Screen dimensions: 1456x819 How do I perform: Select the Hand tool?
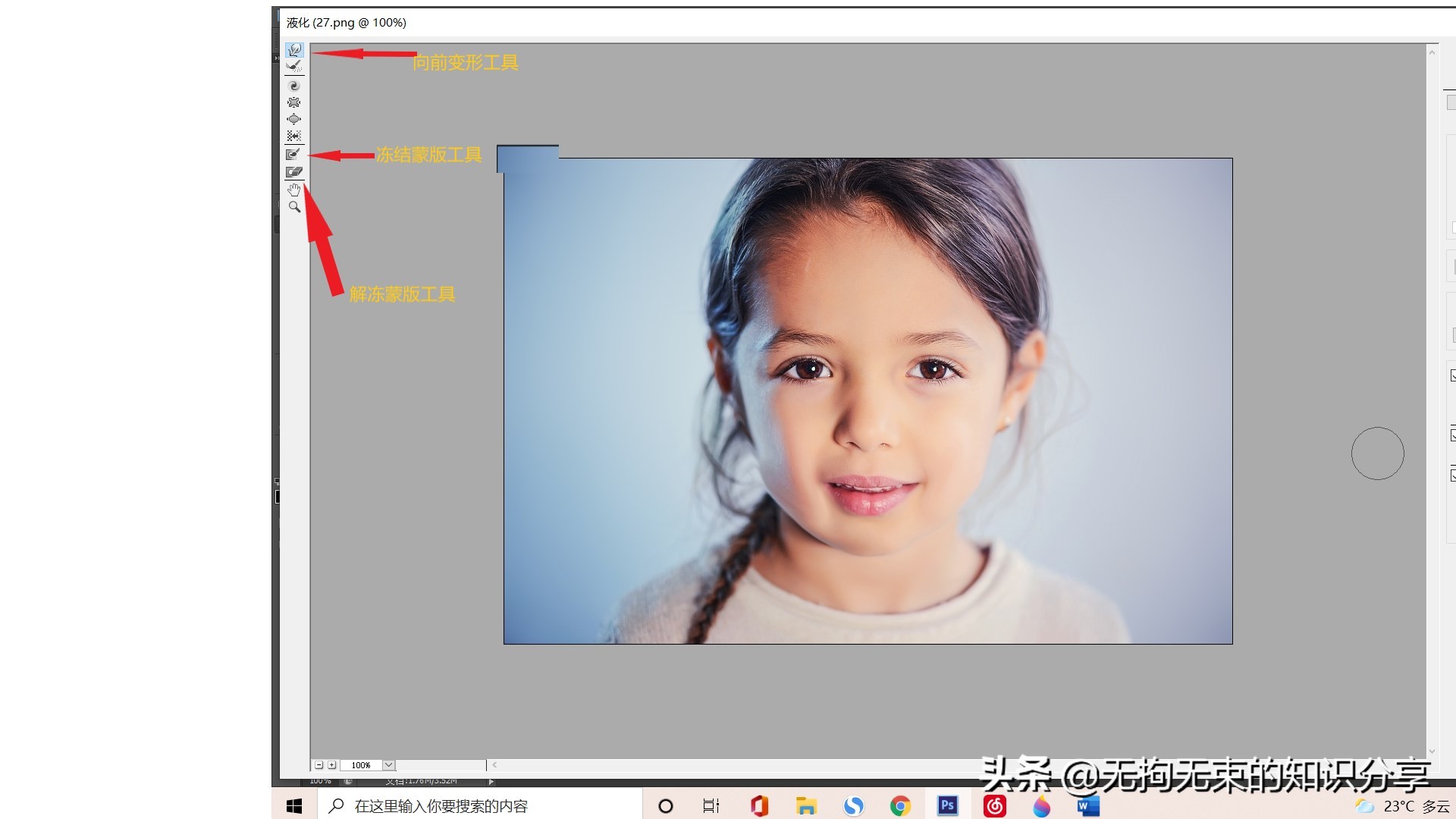[x=294, y=190]
